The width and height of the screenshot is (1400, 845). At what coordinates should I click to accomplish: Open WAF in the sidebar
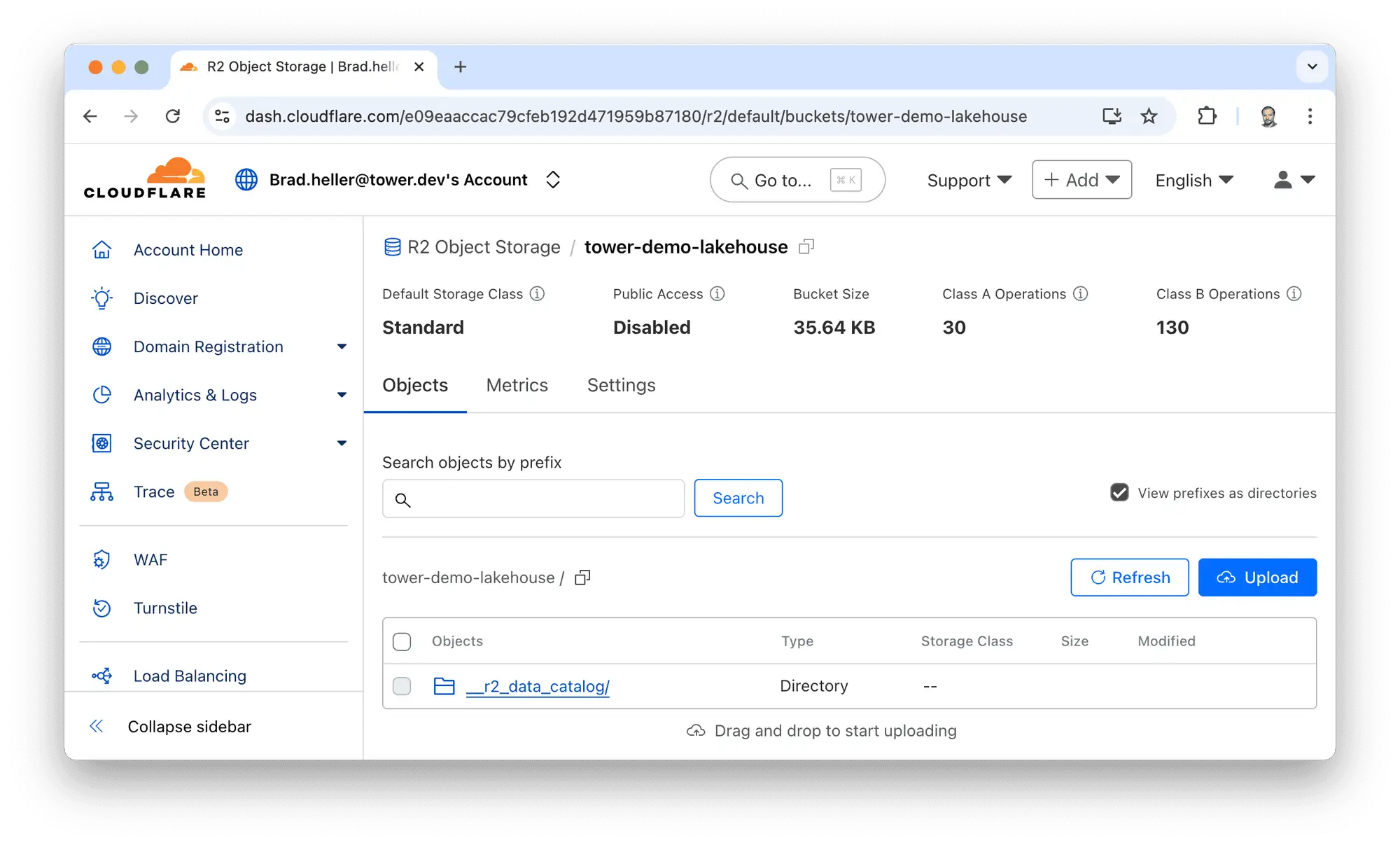coord(150,559)
